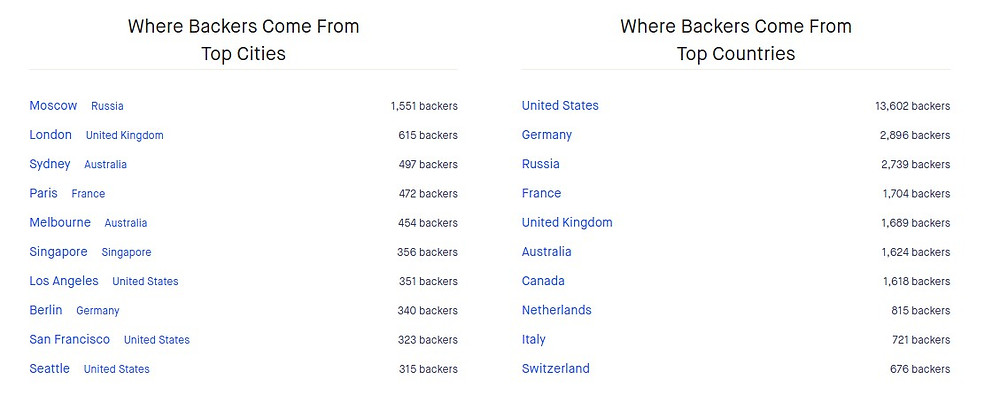Open the Paris city link
The height and width of the screenshot is (402, 1000).
(43, 193)
